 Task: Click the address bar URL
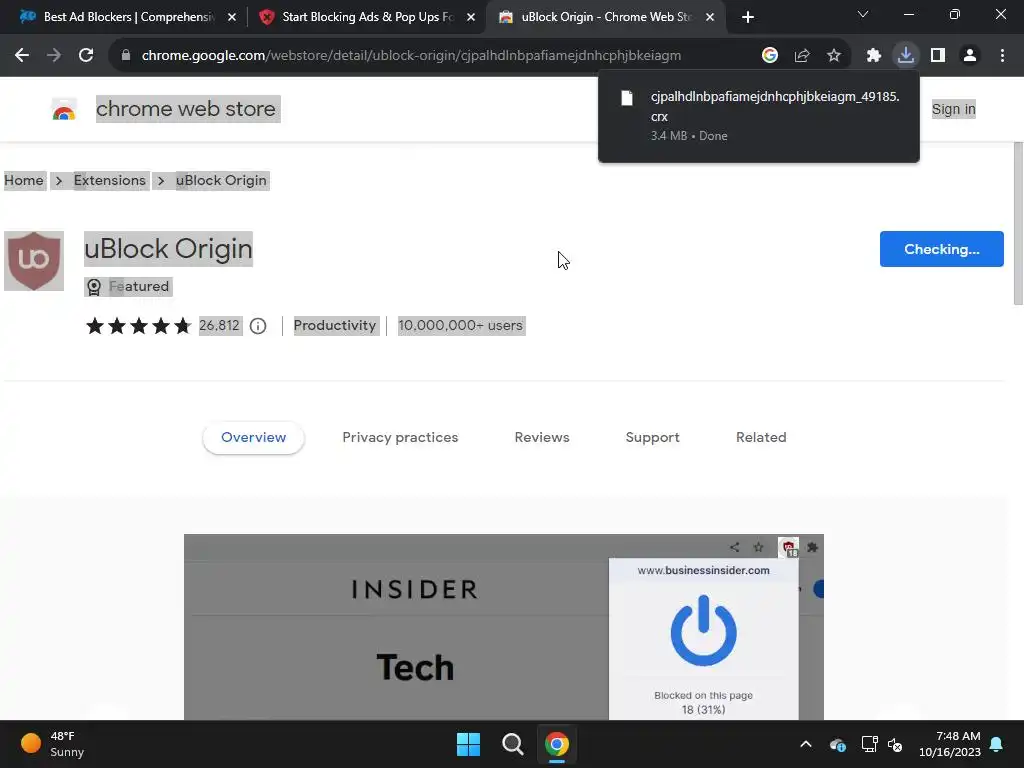411,56
